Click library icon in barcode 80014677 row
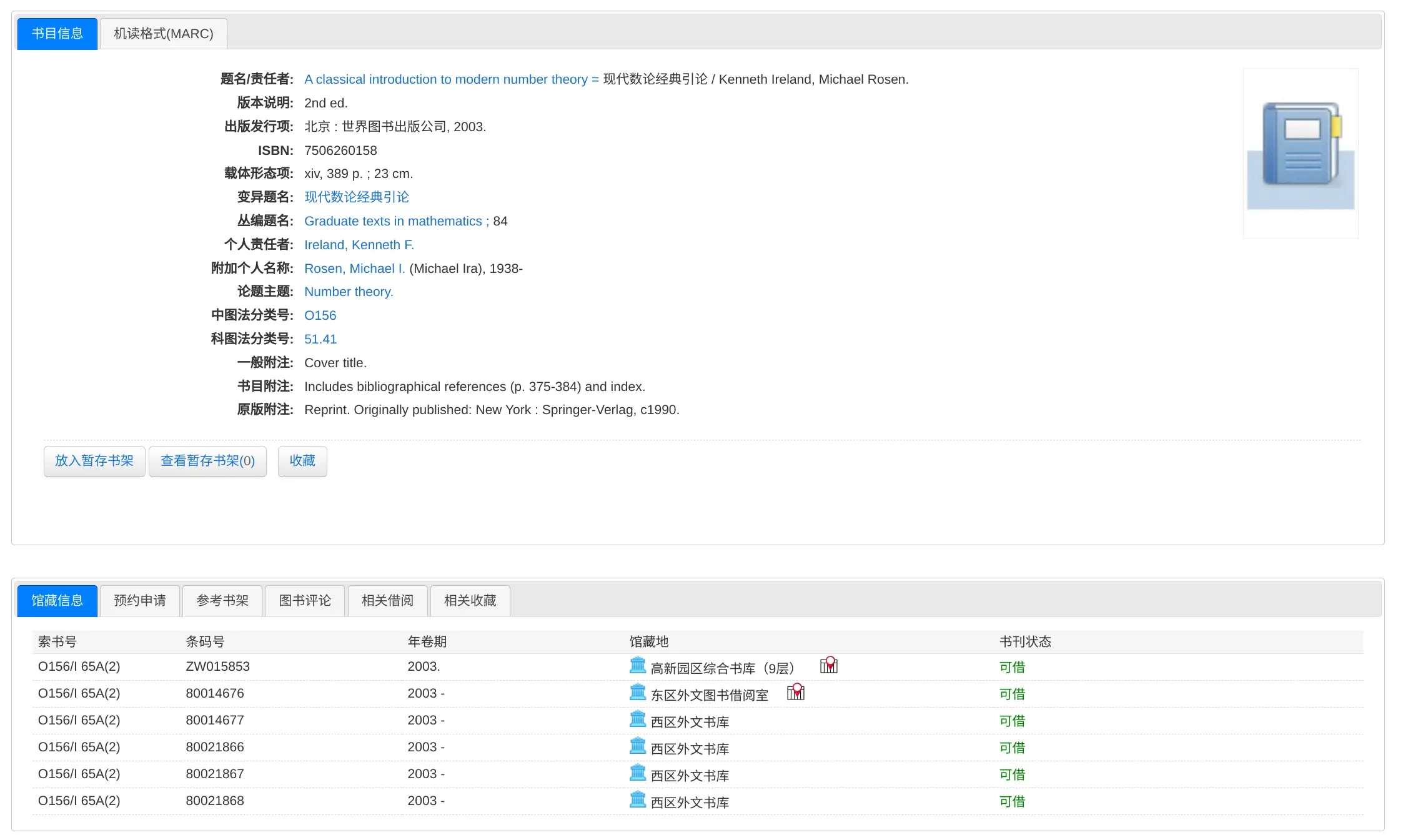This screenshot has height=840, width=1408. pyautogui.click(x=637, y=719)
